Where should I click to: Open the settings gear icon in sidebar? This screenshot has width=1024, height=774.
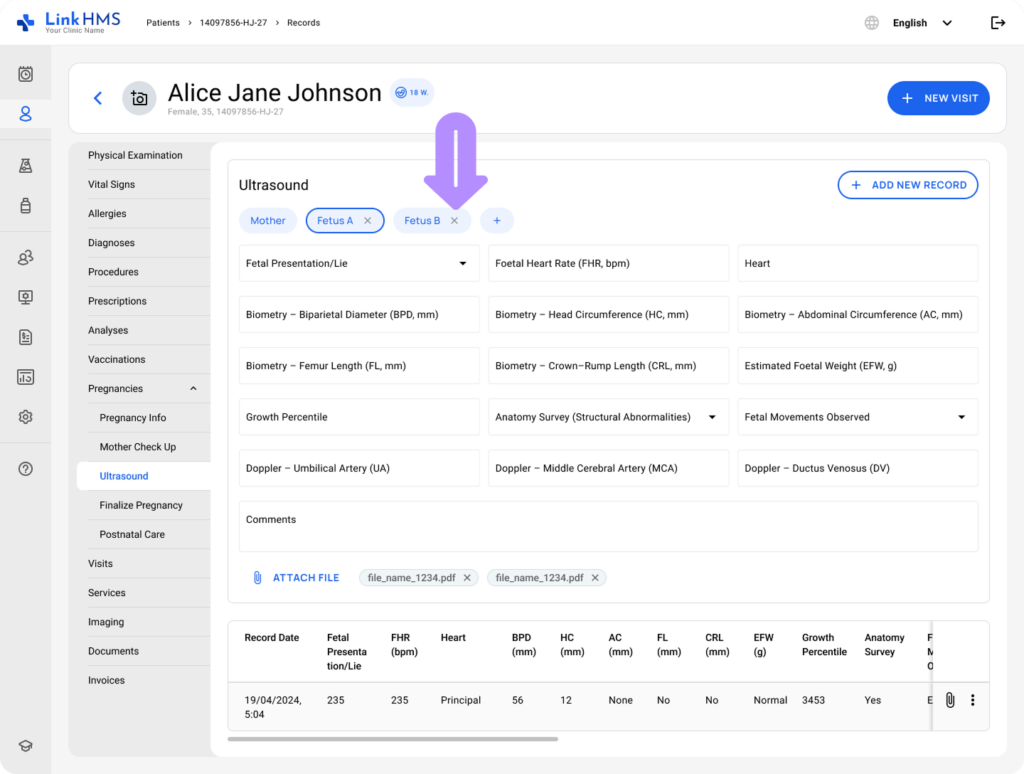pos(26,417)
